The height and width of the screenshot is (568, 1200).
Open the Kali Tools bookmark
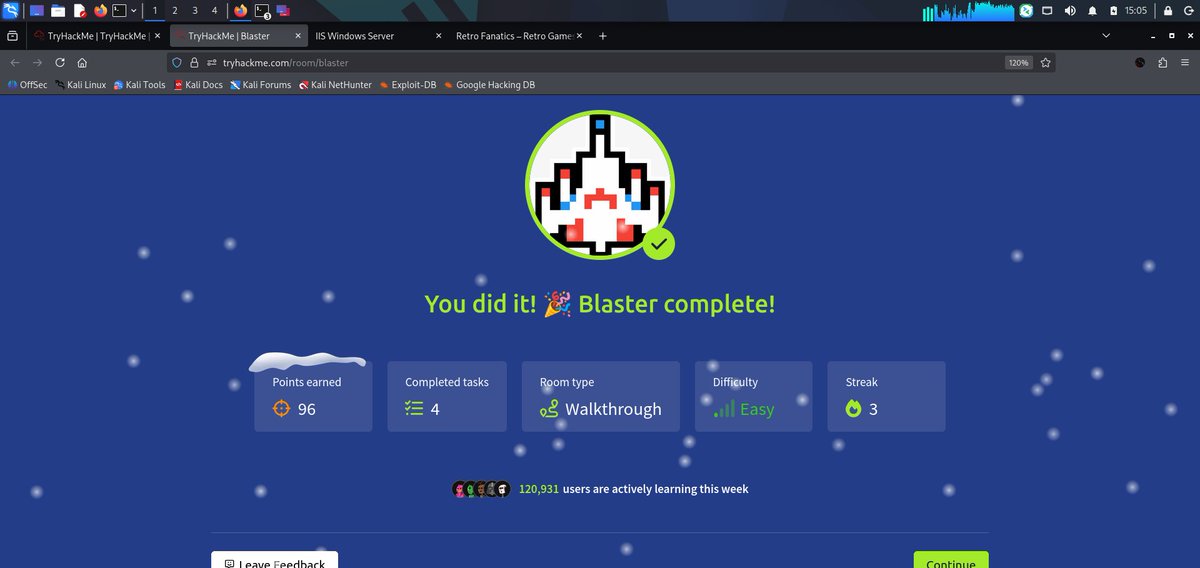[139, 85]
